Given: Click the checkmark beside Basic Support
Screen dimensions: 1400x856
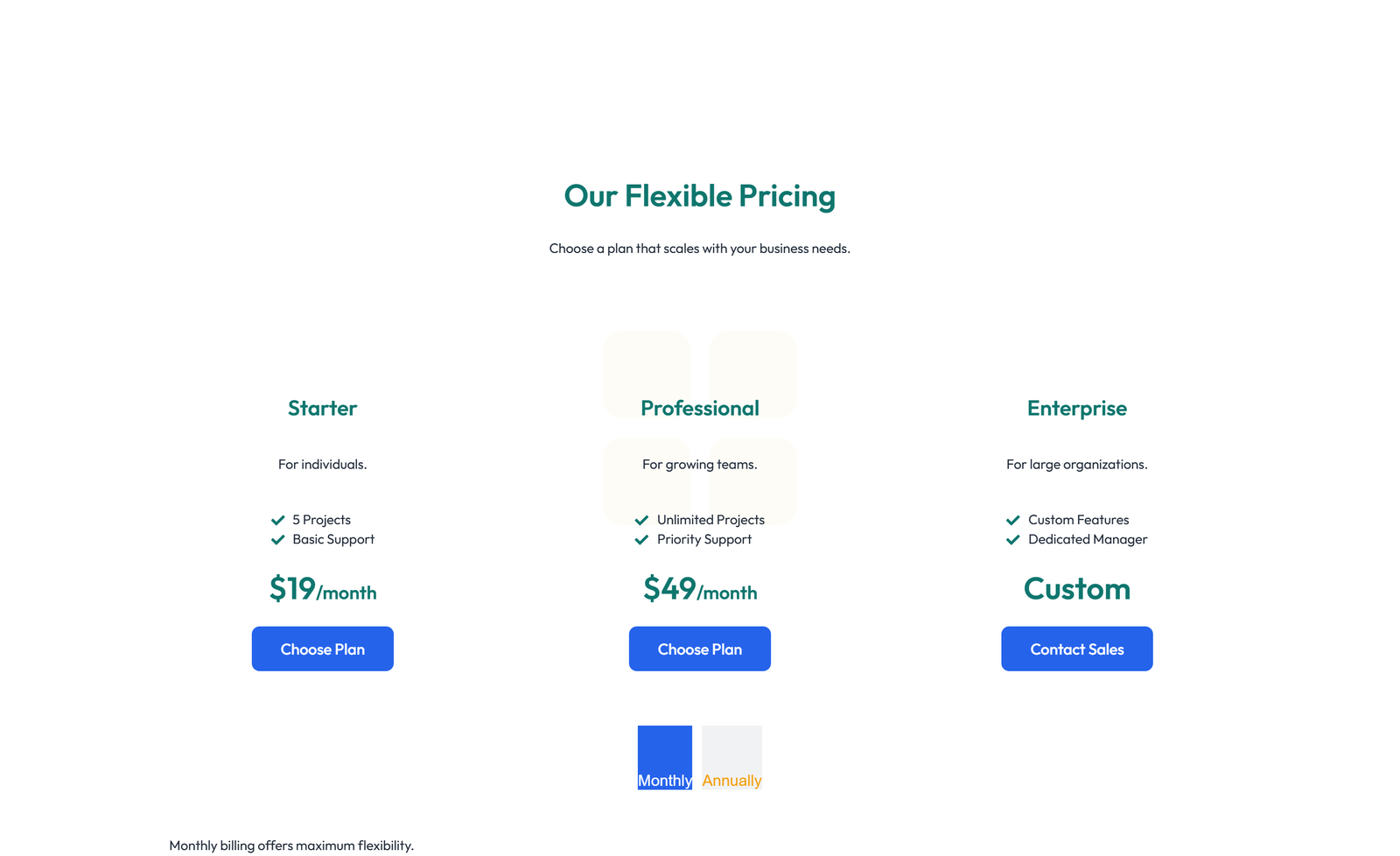Looking at the screenshot, I should pyautogui.click(x=278, y=539).
